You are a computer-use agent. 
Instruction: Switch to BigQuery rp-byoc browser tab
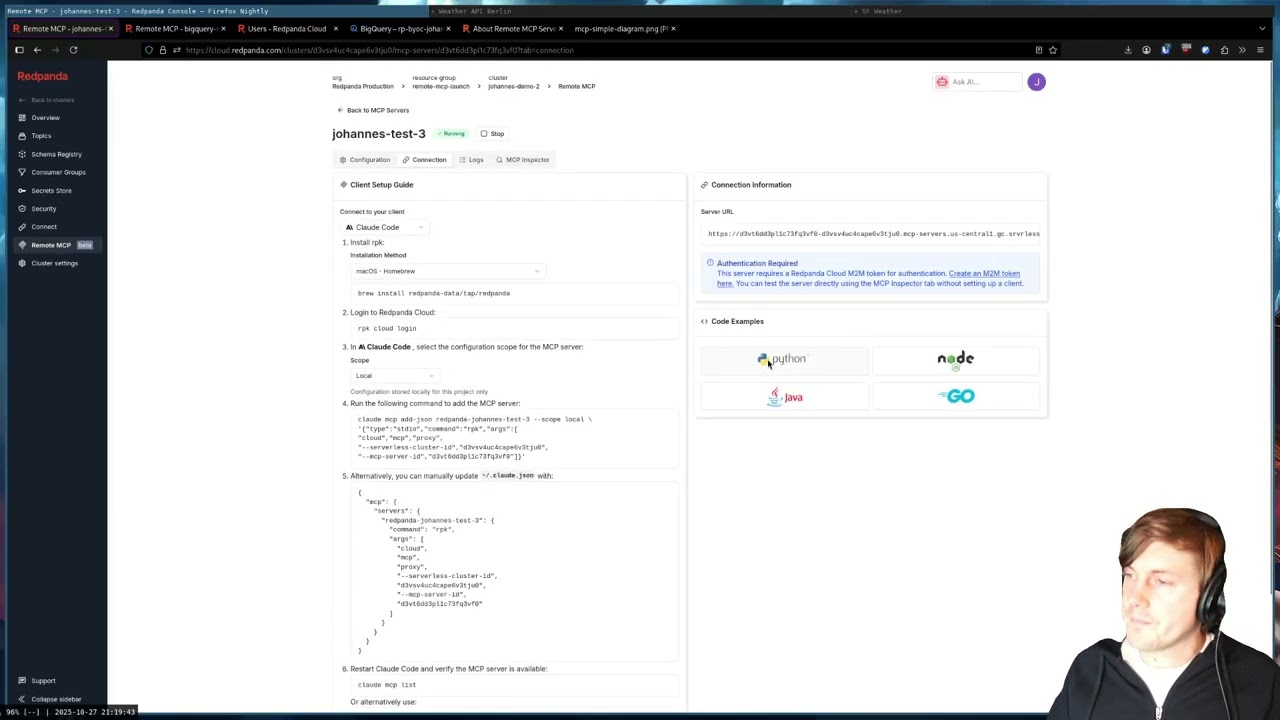[399, 29]
